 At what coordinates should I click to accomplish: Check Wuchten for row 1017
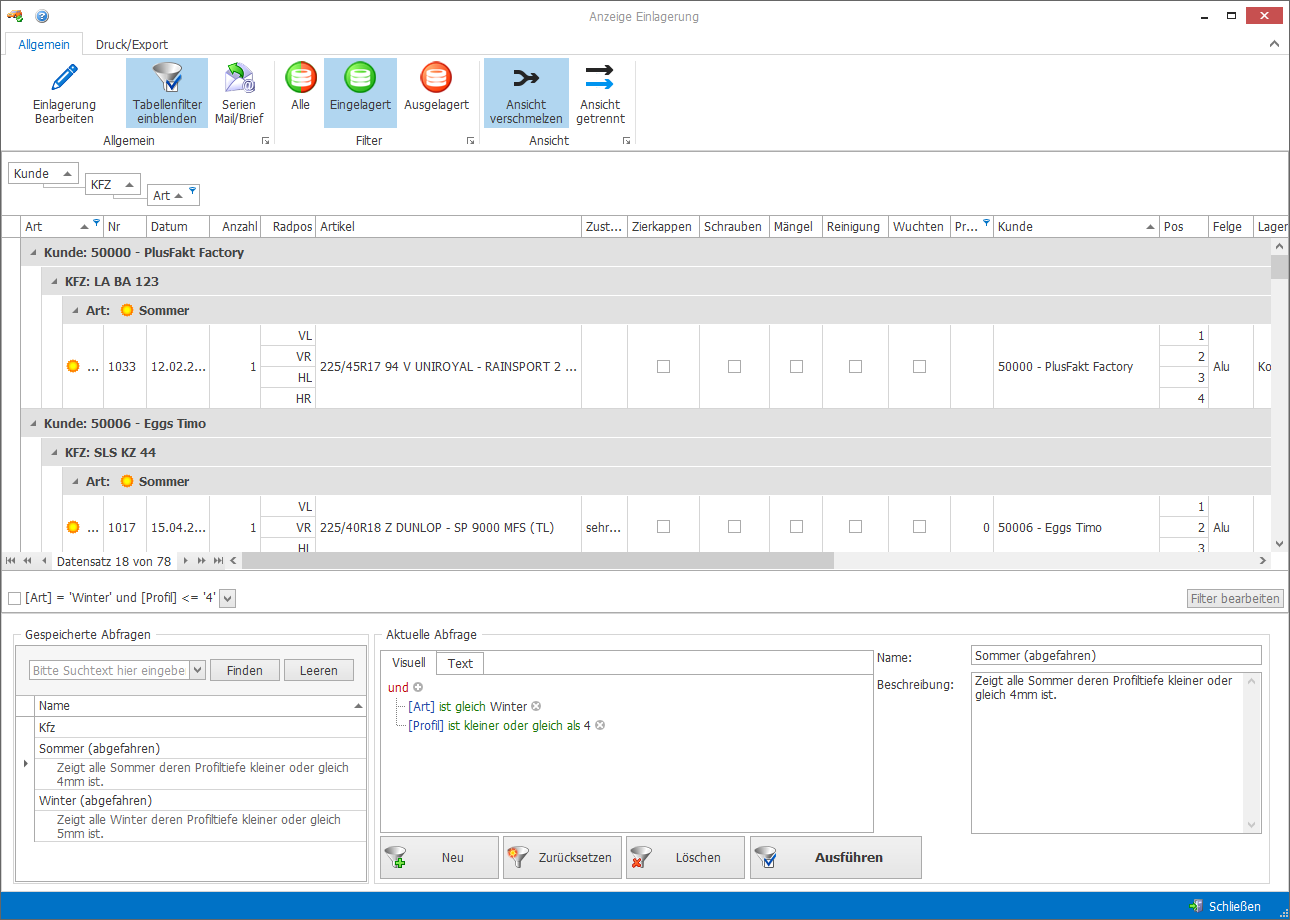point(919,527)
